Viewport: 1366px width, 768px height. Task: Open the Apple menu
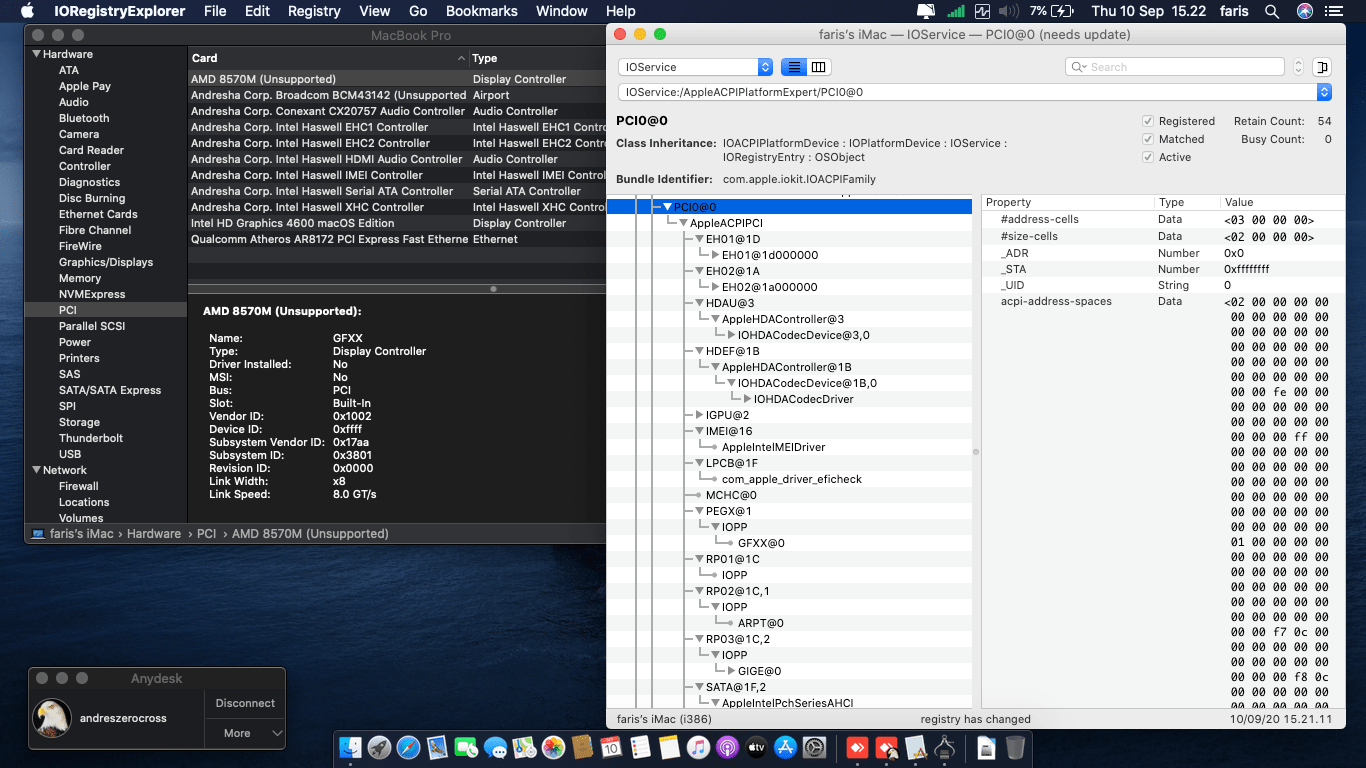pyautogui.click(x=27, y=11)
